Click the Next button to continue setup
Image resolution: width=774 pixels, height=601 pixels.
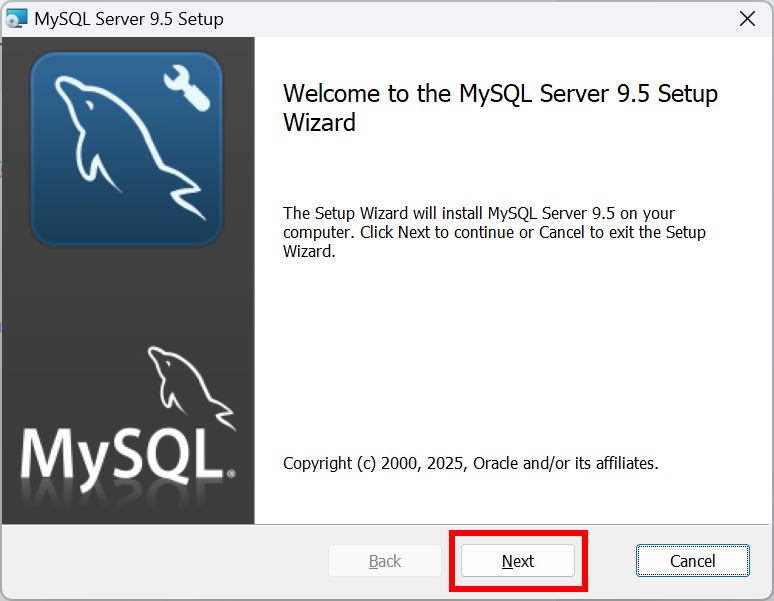(518, 561)
